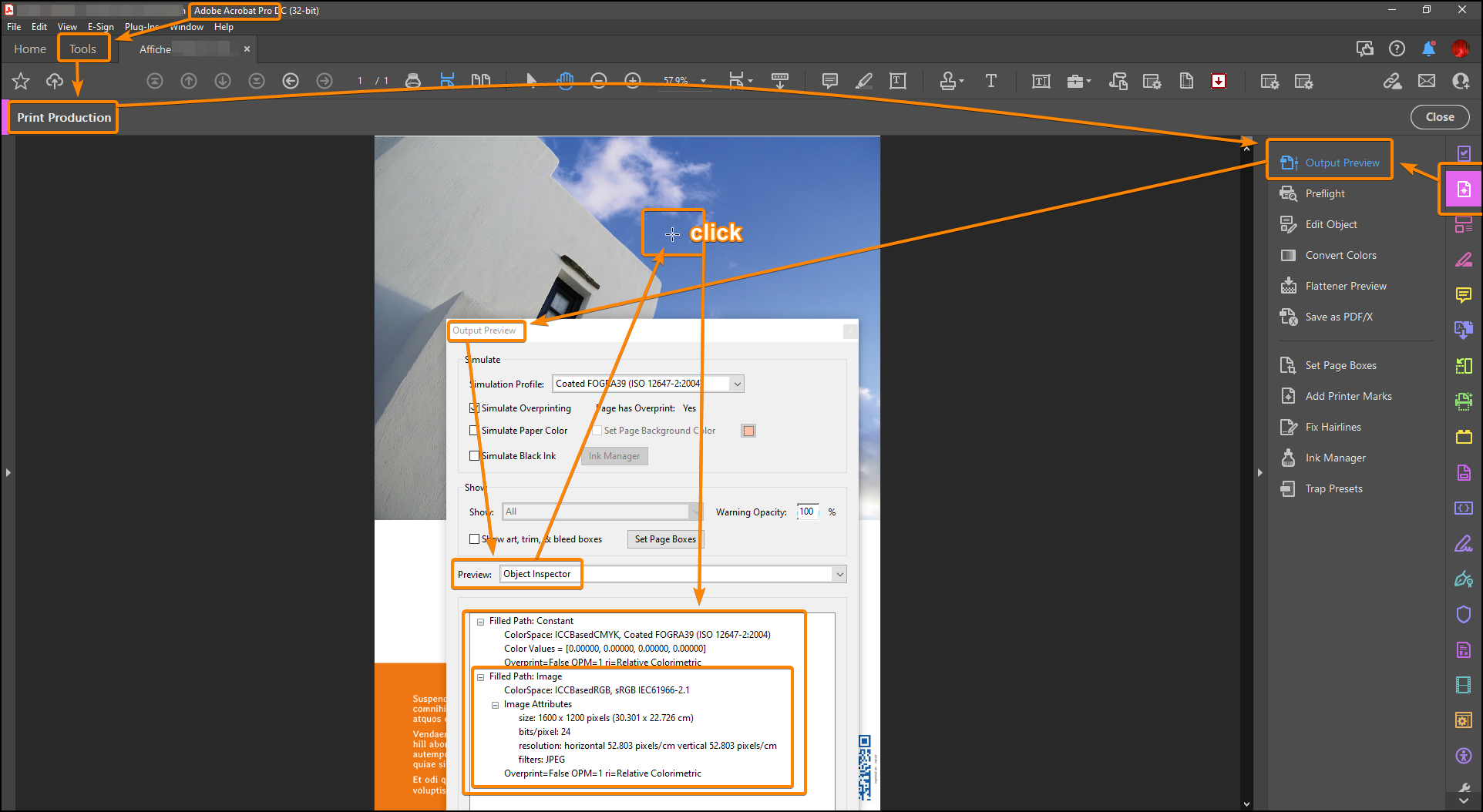This screenshot has height=812, width=1483.
Task: Close the Print Production toolbar
Action: click(x=1440, y=116)
